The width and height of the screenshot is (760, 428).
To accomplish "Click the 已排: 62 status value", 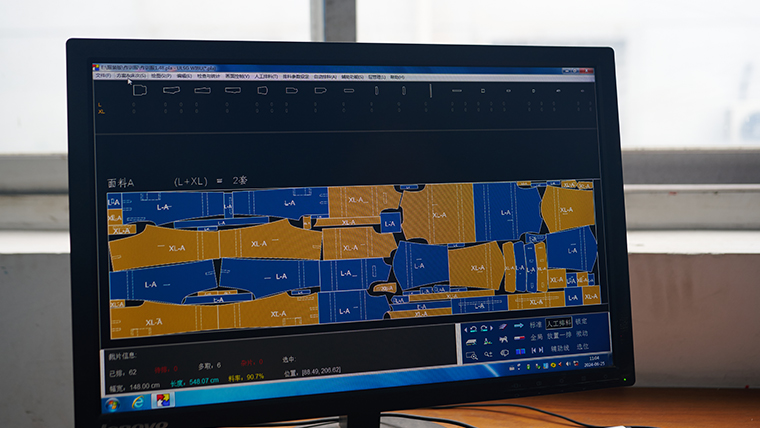I will (123, 373).
